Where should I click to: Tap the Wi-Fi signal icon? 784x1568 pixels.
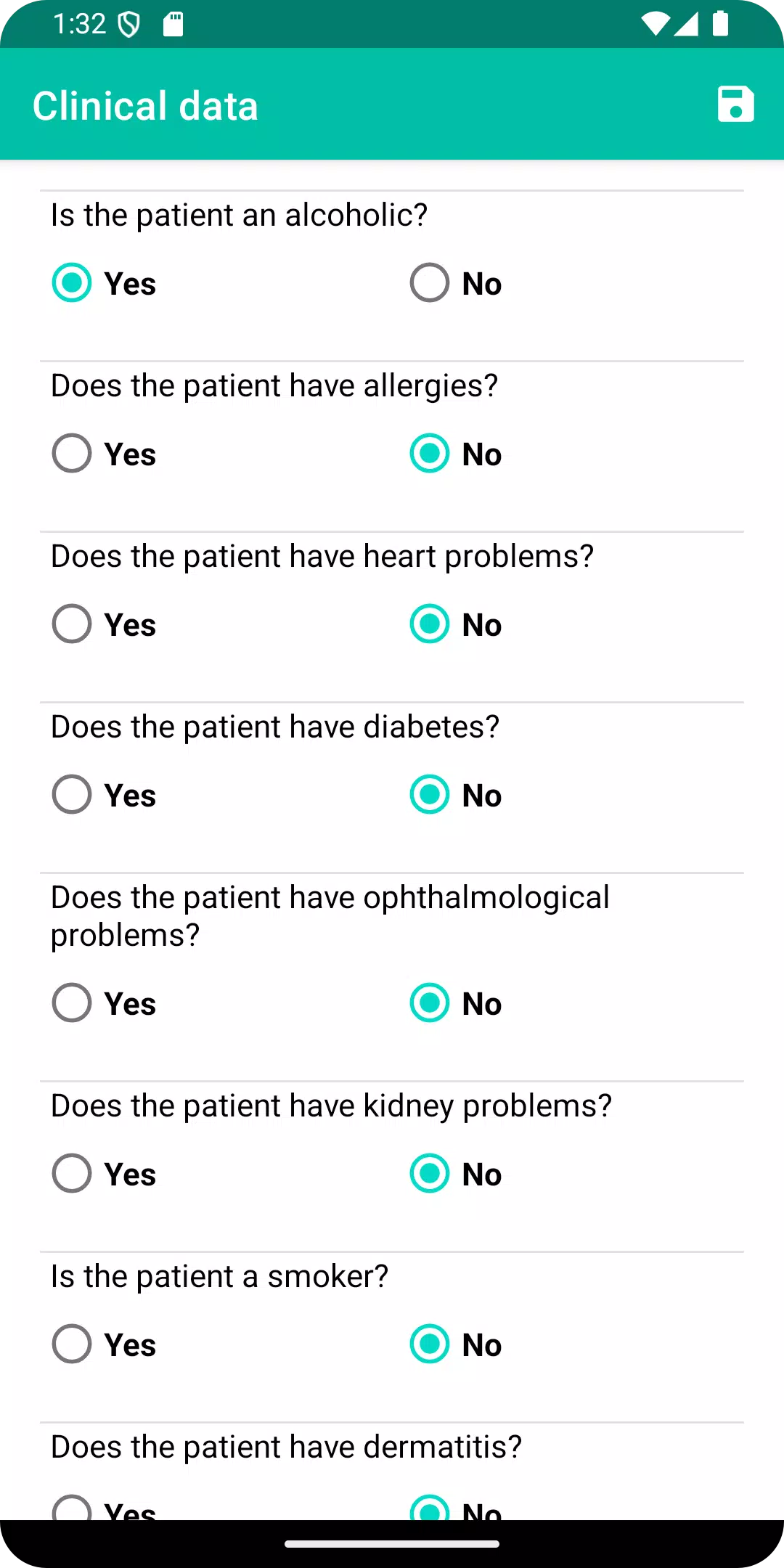[655, 24]
